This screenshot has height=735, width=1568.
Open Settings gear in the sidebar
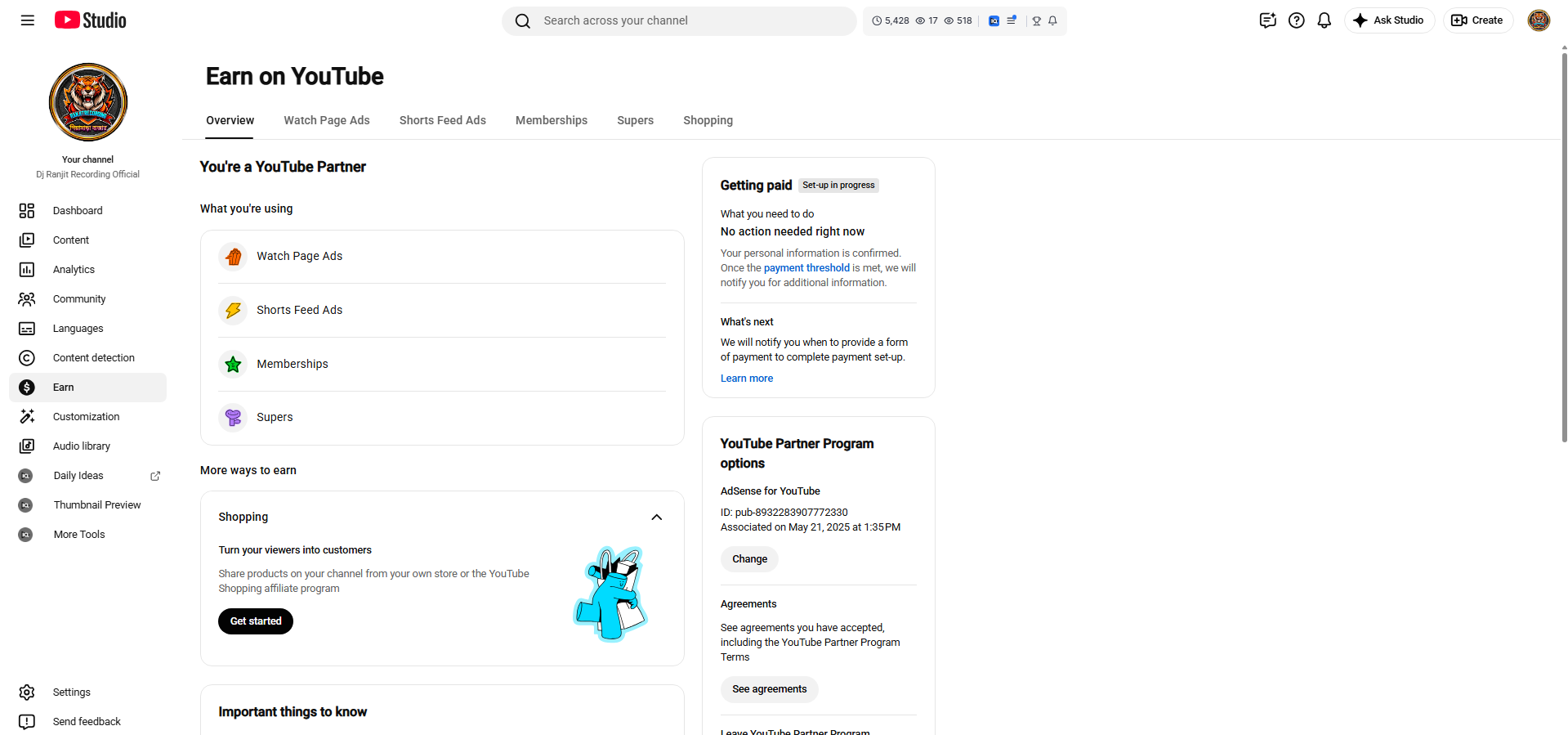(x=87, y=692)
